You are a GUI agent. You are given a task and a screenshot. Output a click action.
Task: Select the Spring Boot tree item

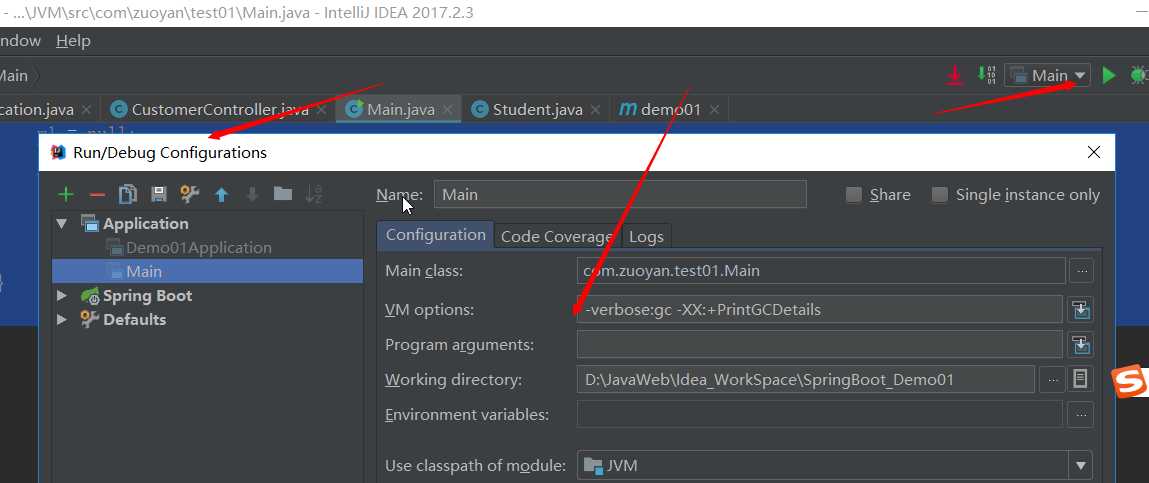147,295
